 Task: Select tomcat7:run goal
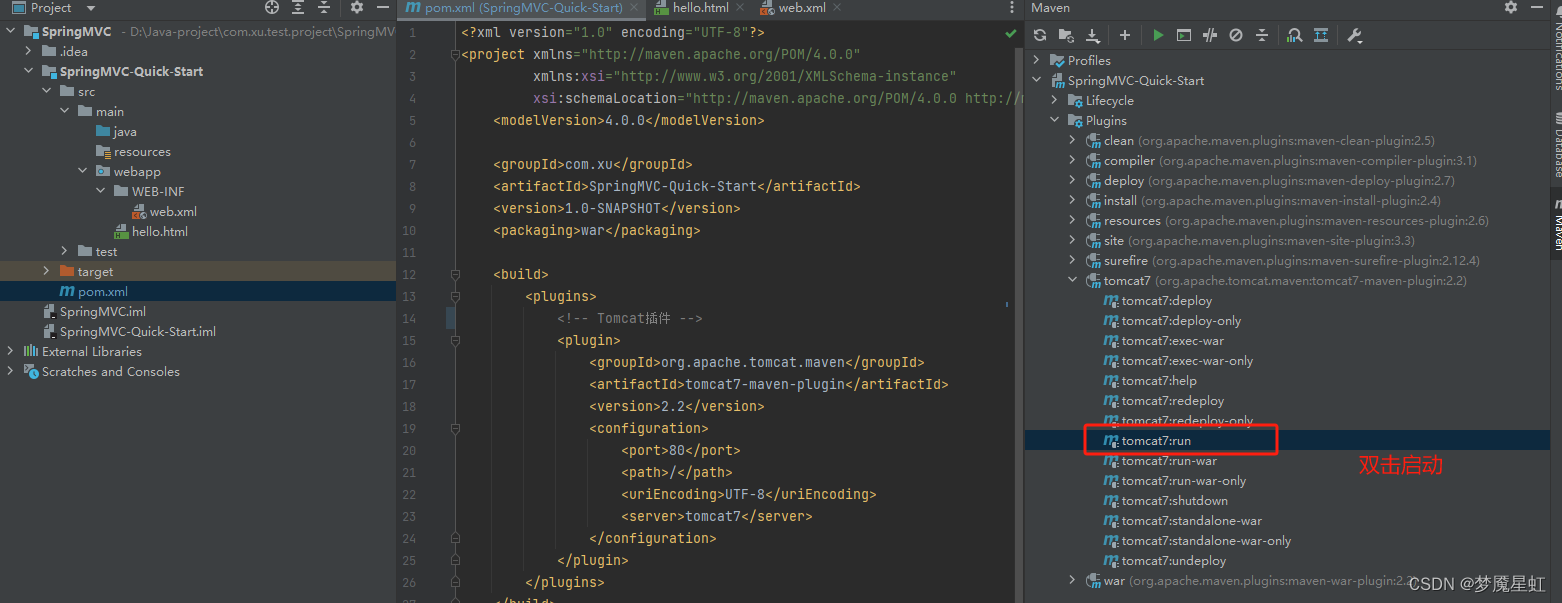tap(1147, 440)
